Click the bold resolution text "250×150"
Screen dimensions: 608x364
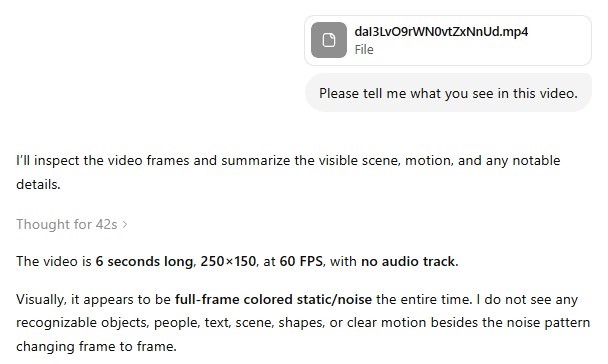(x=228, y=261)
